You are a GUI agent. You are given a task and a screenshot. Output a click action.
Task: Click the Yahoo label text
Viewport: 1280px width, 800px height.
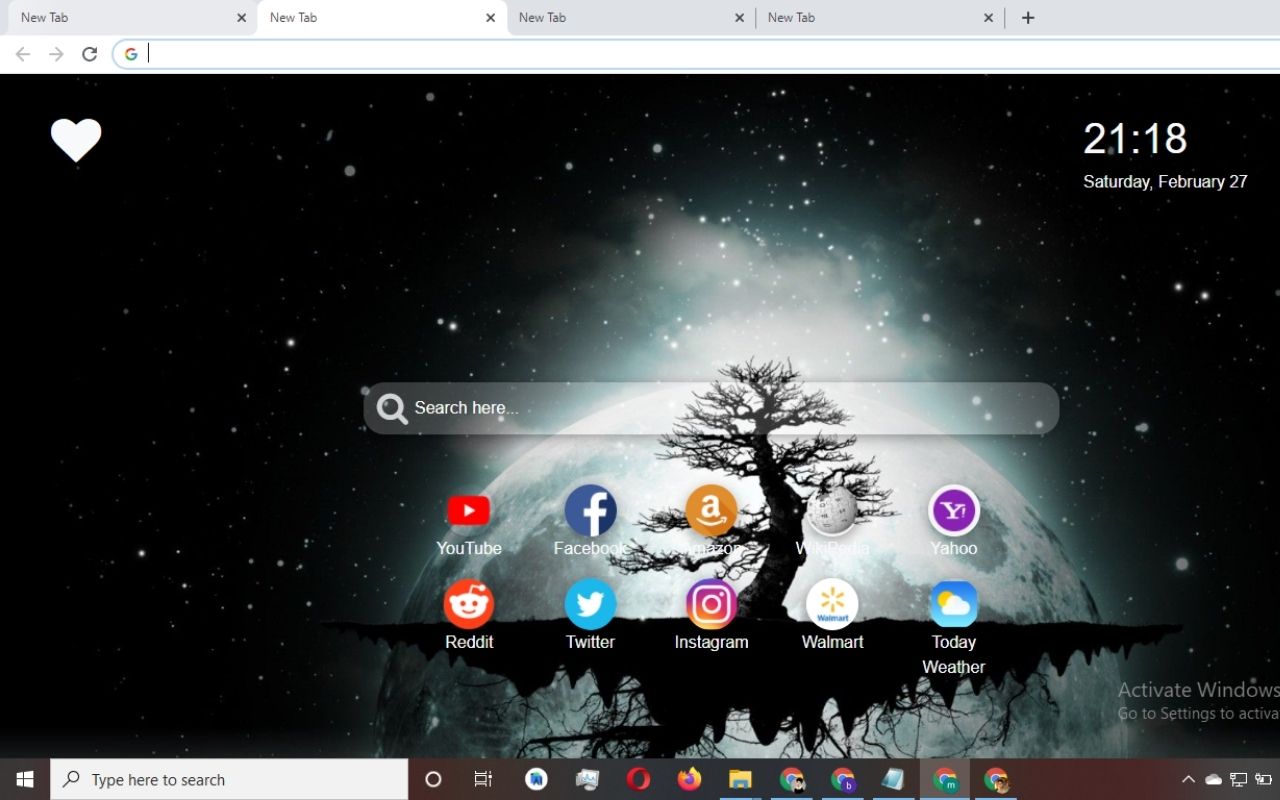[953, 548]
